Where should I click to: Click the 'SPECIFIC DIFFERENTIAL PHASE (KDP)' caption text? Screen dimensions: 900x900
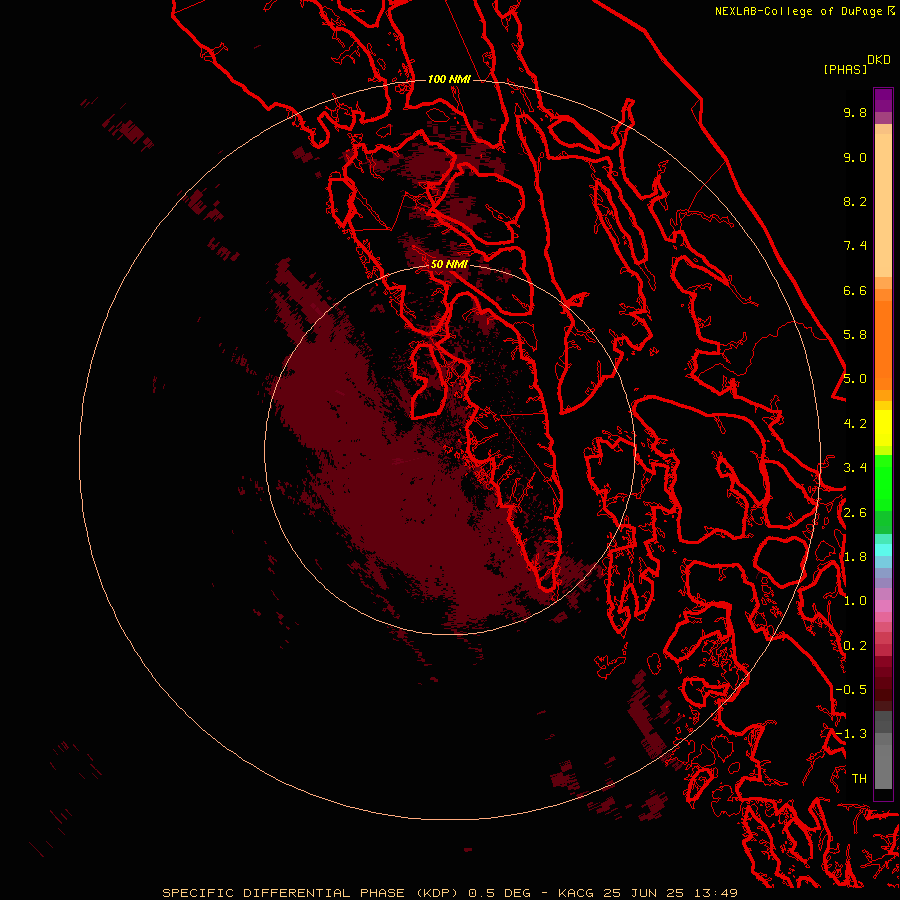point(311,893)
